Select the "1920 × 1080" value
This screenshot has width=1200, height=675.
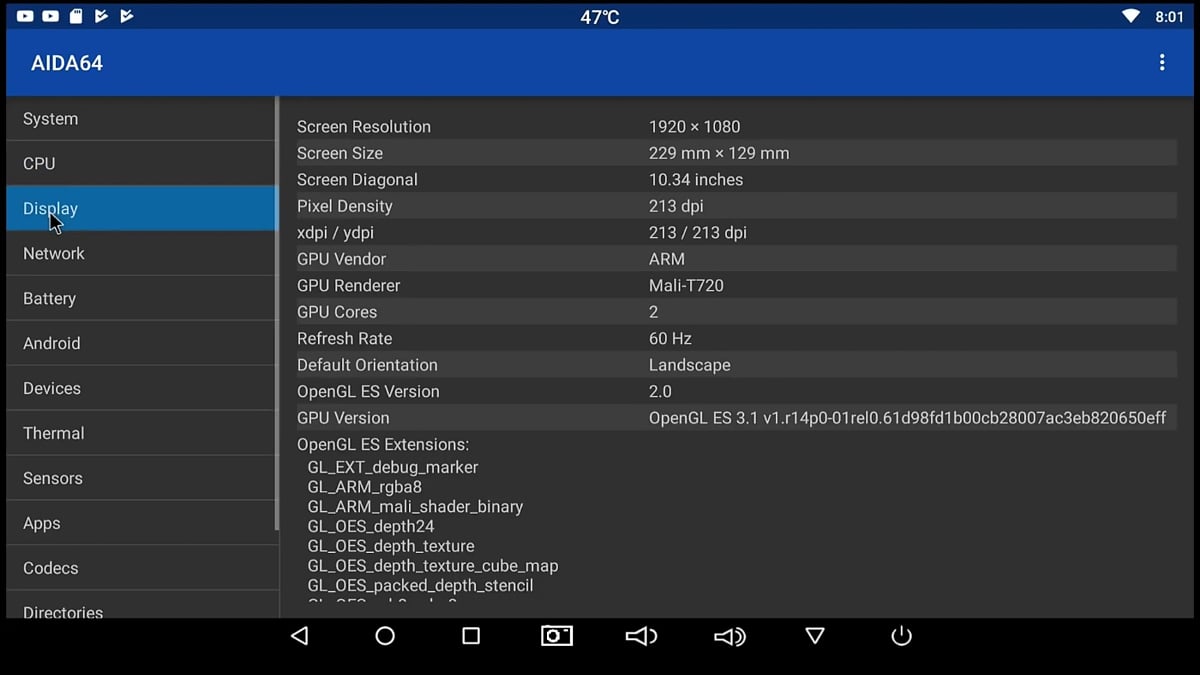pyautogui.click(x=695, y=127)
